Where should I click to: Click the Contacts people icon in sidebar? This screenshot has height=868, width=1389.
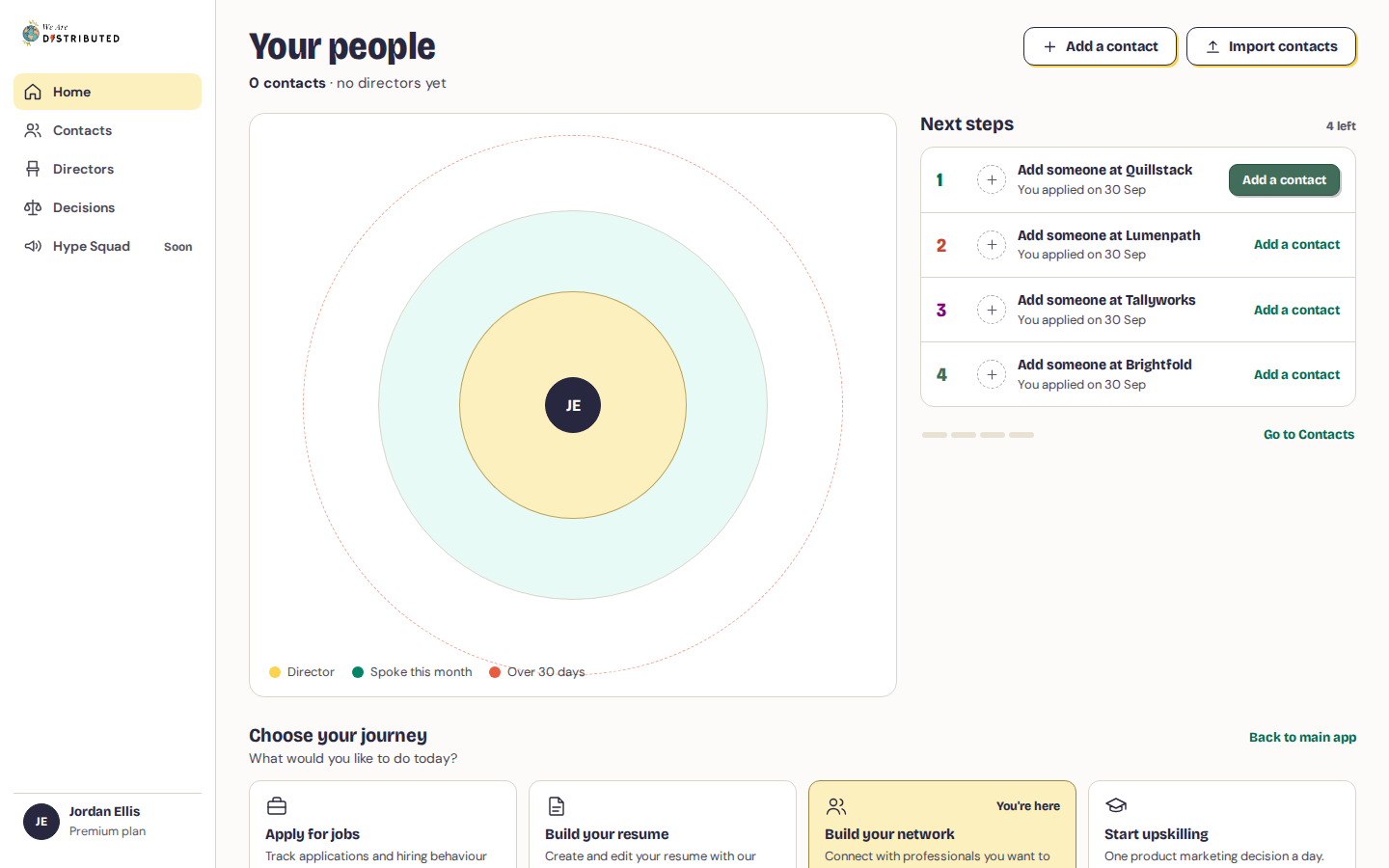tap(33, 130)
